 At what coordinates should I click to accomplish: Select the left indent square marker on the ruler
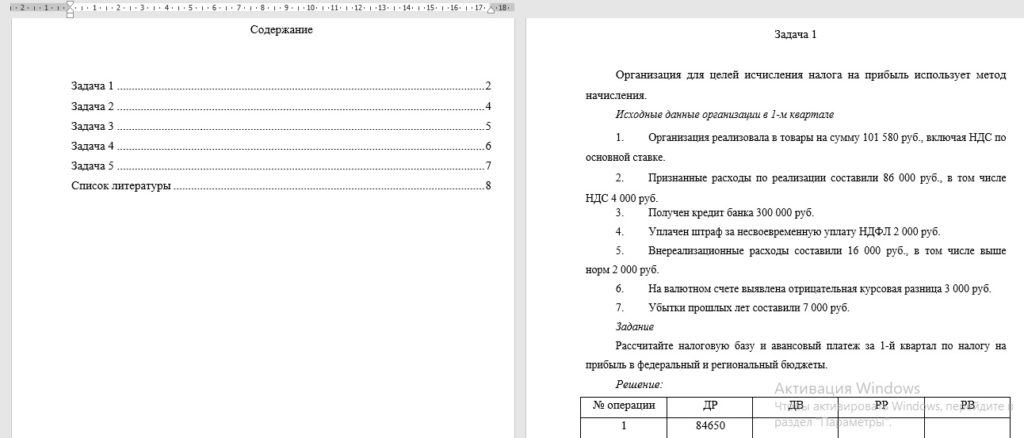click(x=71, y=14)
